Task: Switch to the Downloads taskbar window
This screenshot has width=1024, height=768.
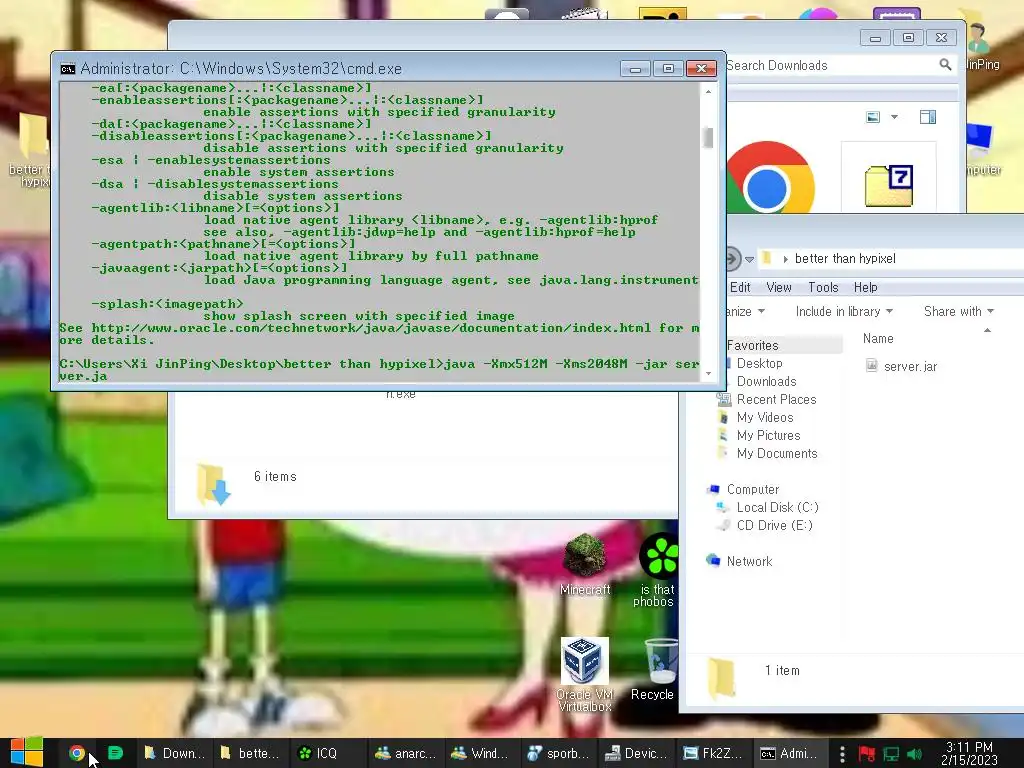Action: (x=174, y=753)
